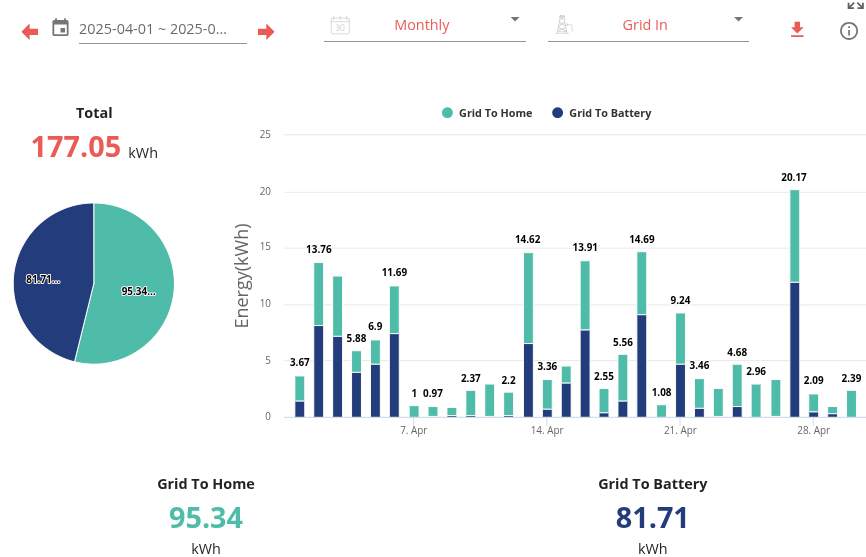Click the 2.39 bar data label
Screen dimensions: 866x557
tap(851, 378)
